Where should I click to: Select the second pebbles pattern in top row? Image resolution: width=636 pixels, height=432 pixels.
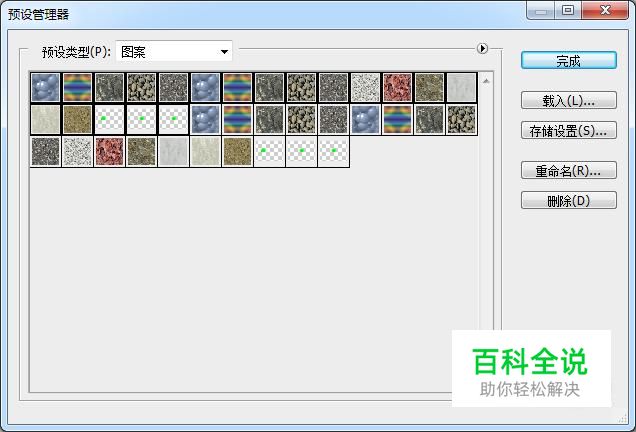302,87
